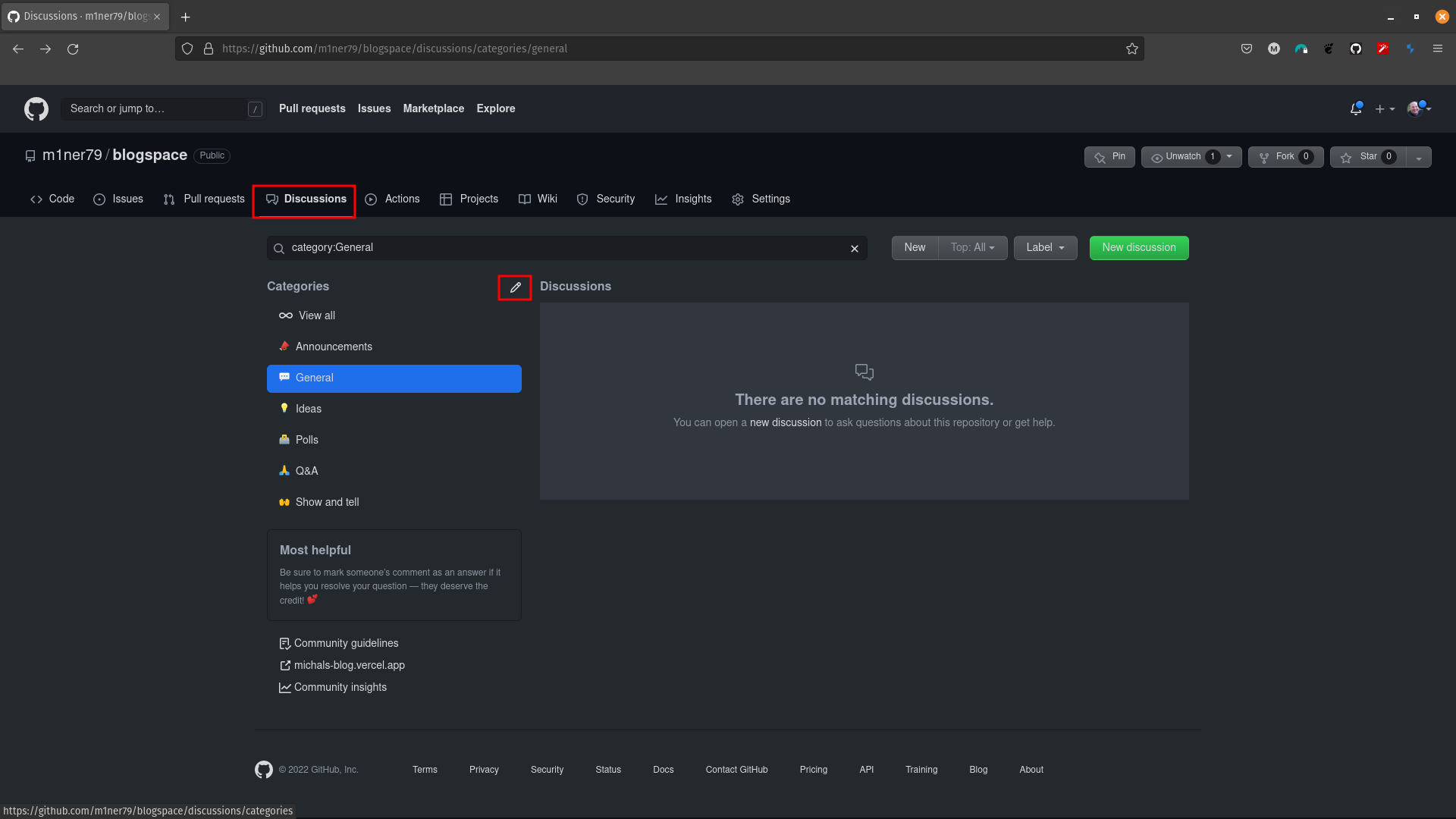This screenshot has width=1456, height=819.
Task: Click the padlock site security icon
Action: coord(209,49)
